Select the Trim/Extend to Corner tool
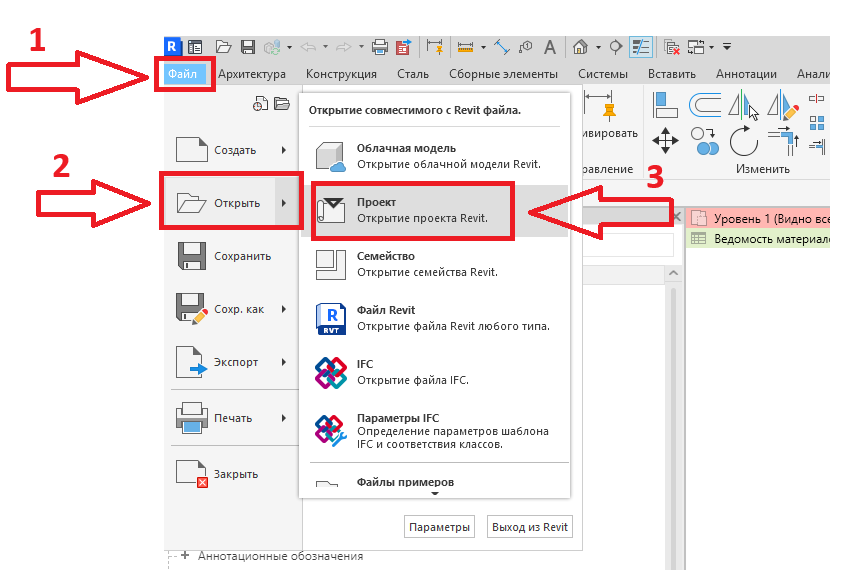The height and width of the screenshot is (586, 854). [x=783, y=141]
